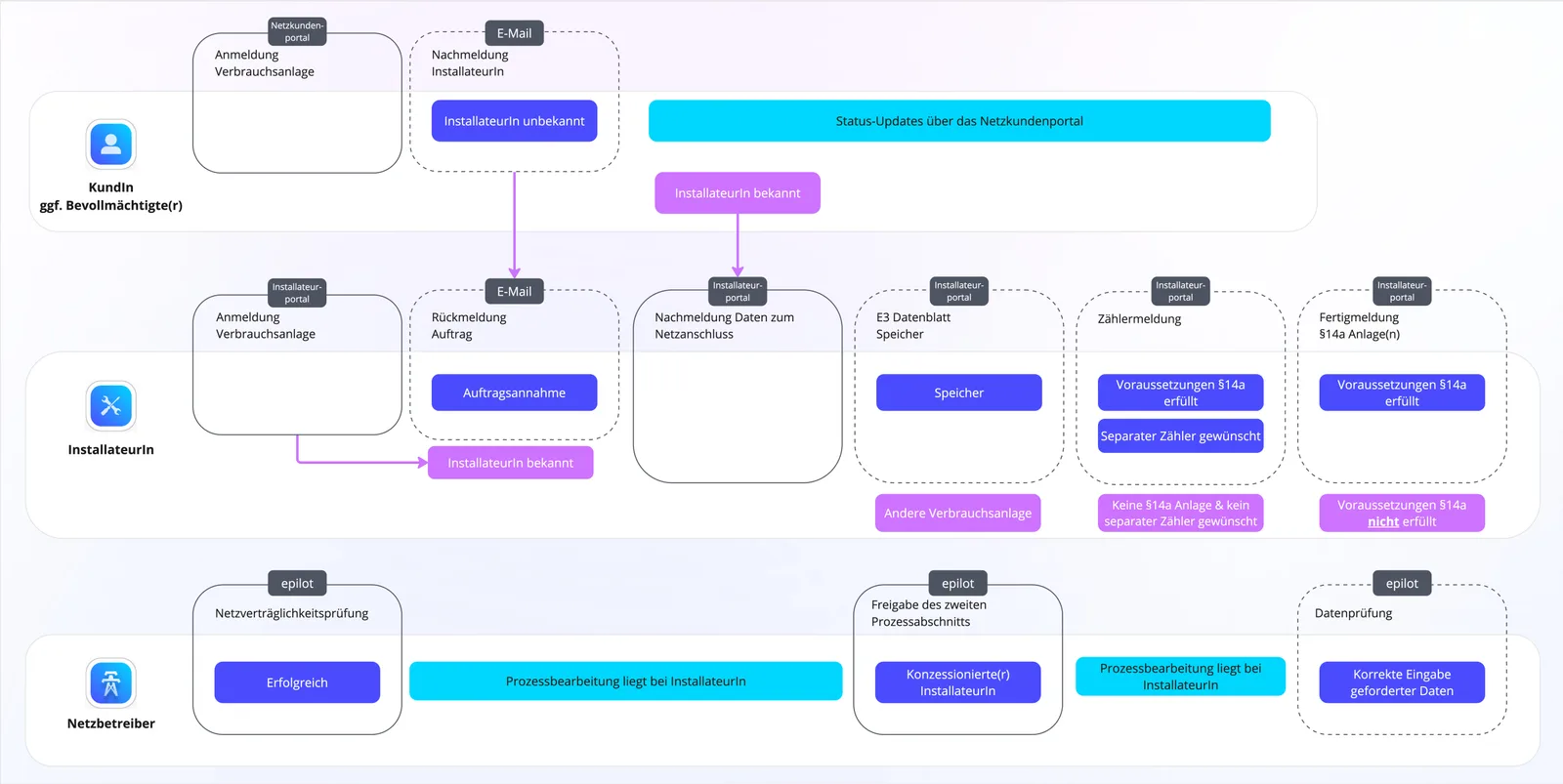
Task: Click Voraussetzungen §14a erfüllt under Zählermeldung
Action: pos(1181,392)
